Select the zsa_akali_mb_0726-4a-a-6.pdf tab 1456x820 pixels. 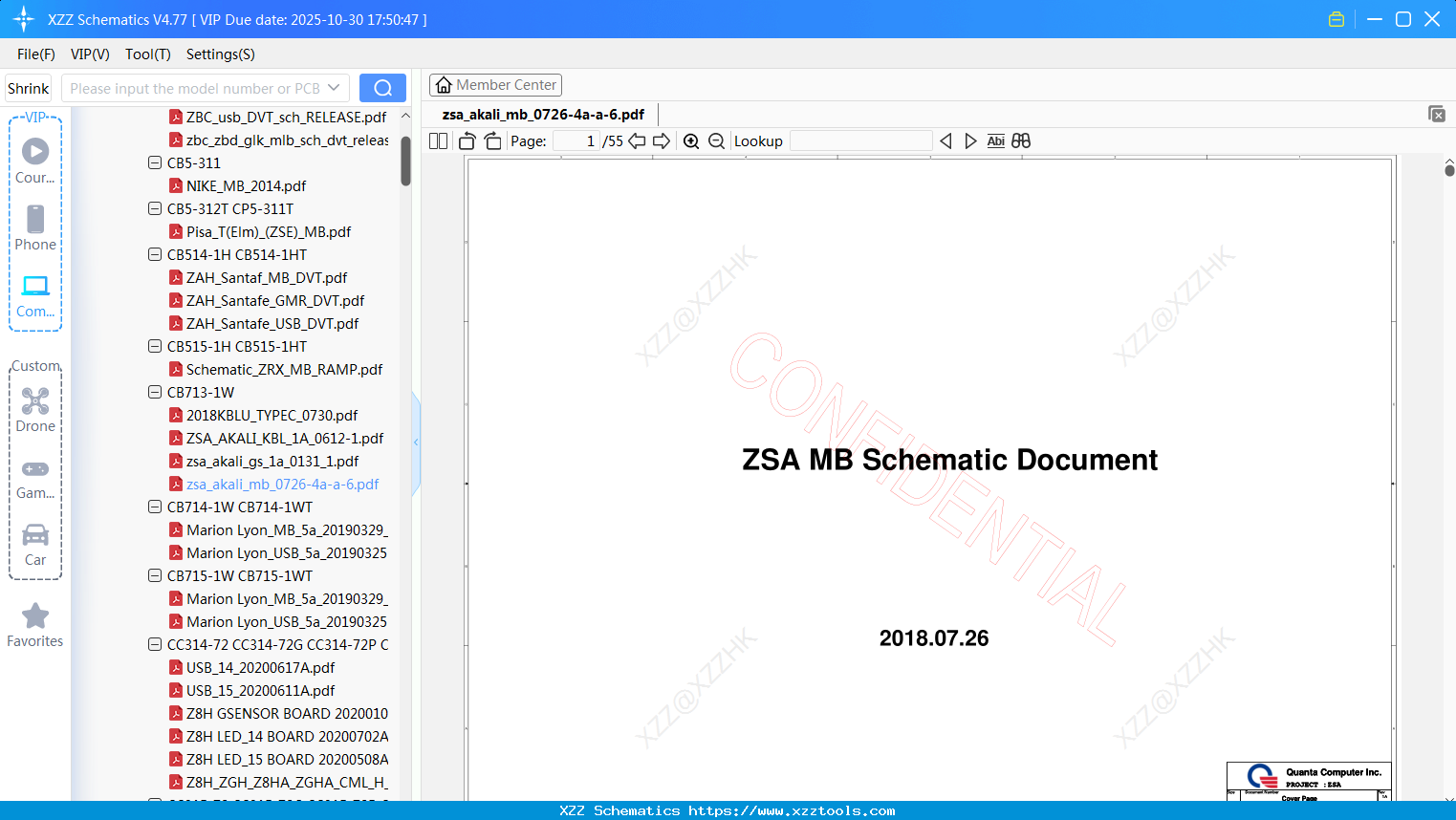(x=543, y=115)
